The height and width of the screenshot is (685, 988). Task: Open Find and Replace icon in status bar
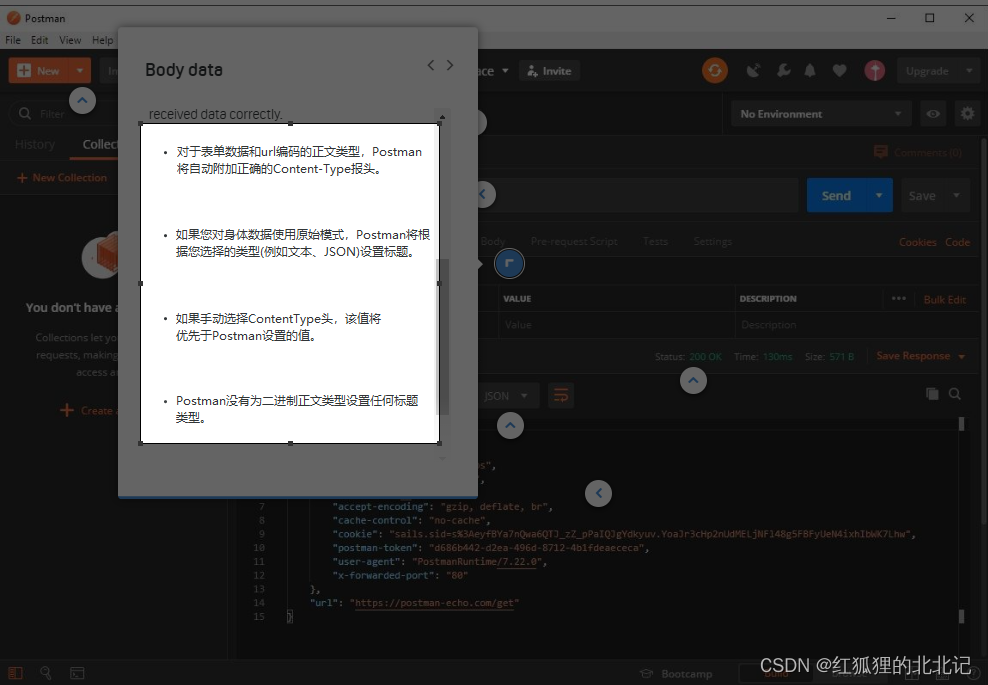45,673
